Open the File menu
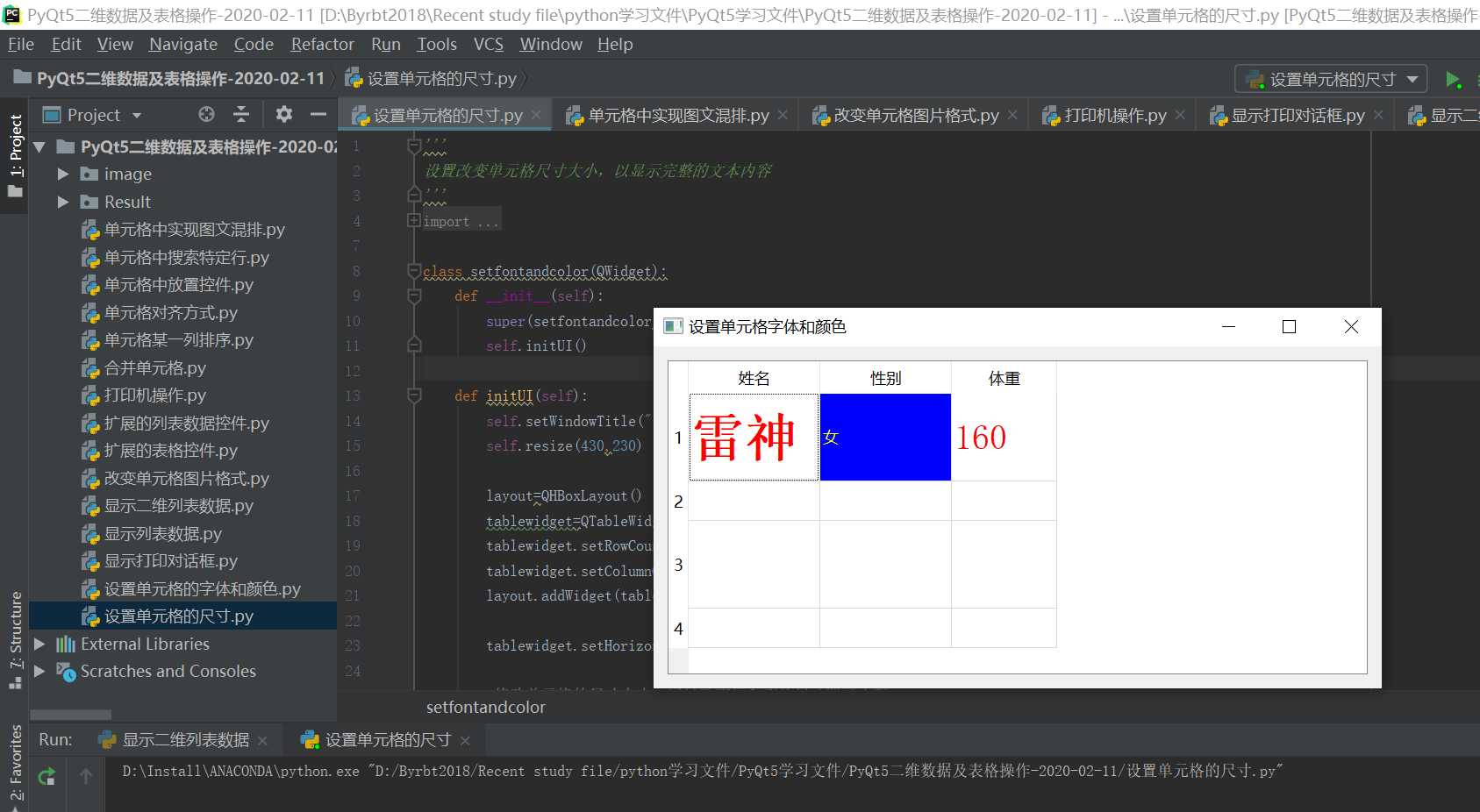The height and width of the screenshot is (812, 1480). pyautogui.click(x=21, y=44)
